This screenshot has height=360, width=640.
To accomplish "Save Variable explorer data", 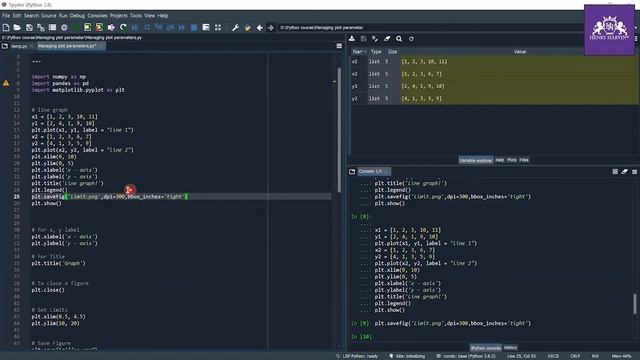I will (363, 39).
